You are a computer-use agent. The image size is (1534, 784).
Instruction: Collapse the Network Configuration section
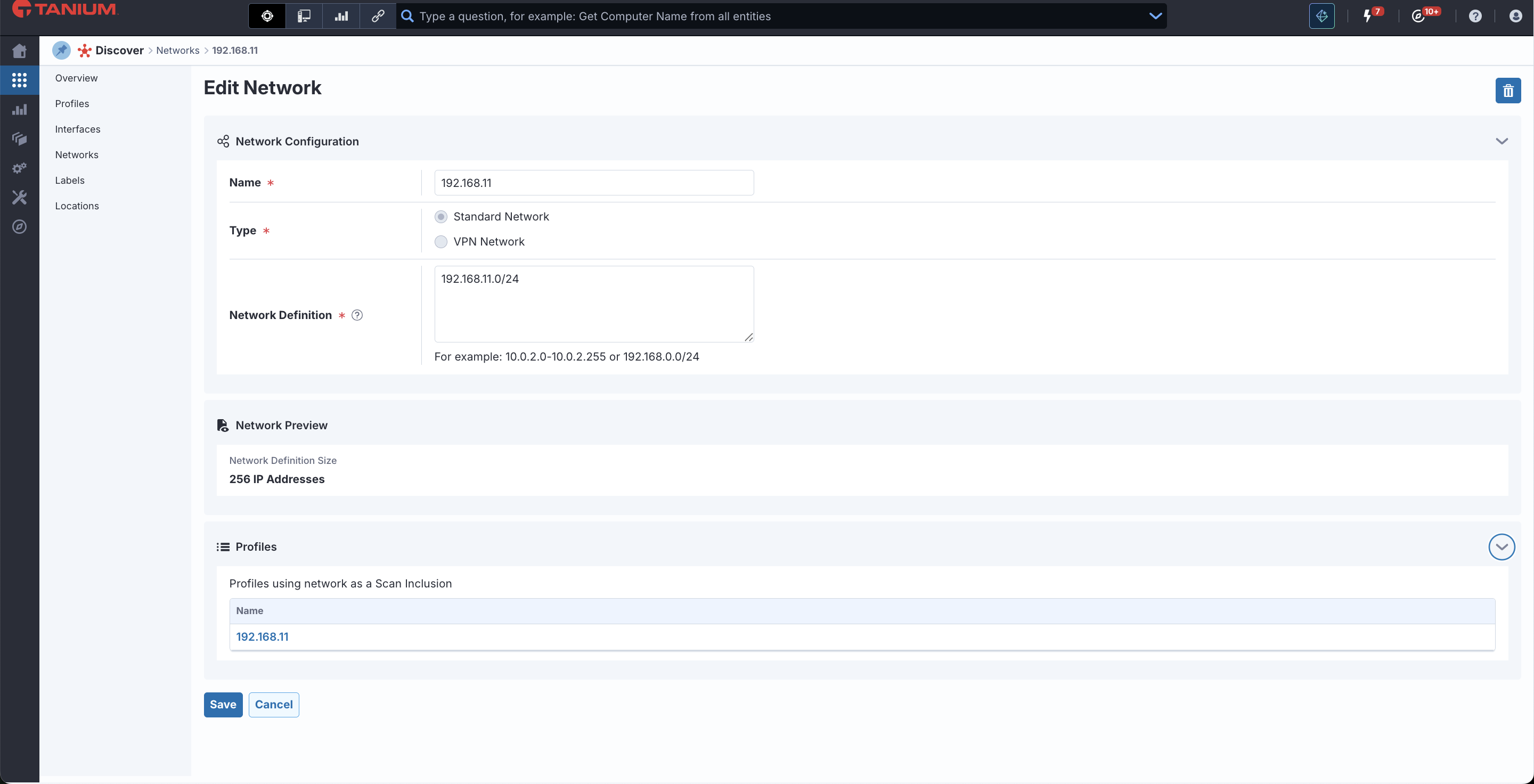click(1502, 141)
